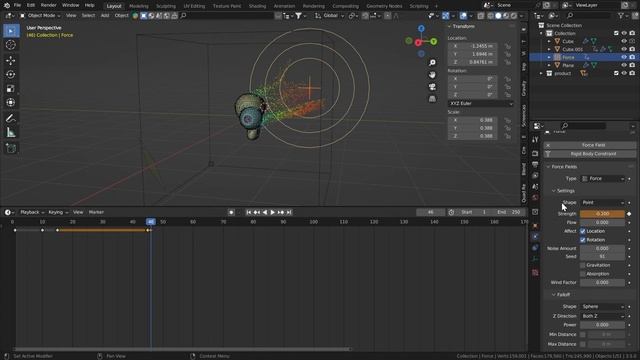Click the Noise Amount value slider
640x360 pixels.
click(x=602, y=248)
